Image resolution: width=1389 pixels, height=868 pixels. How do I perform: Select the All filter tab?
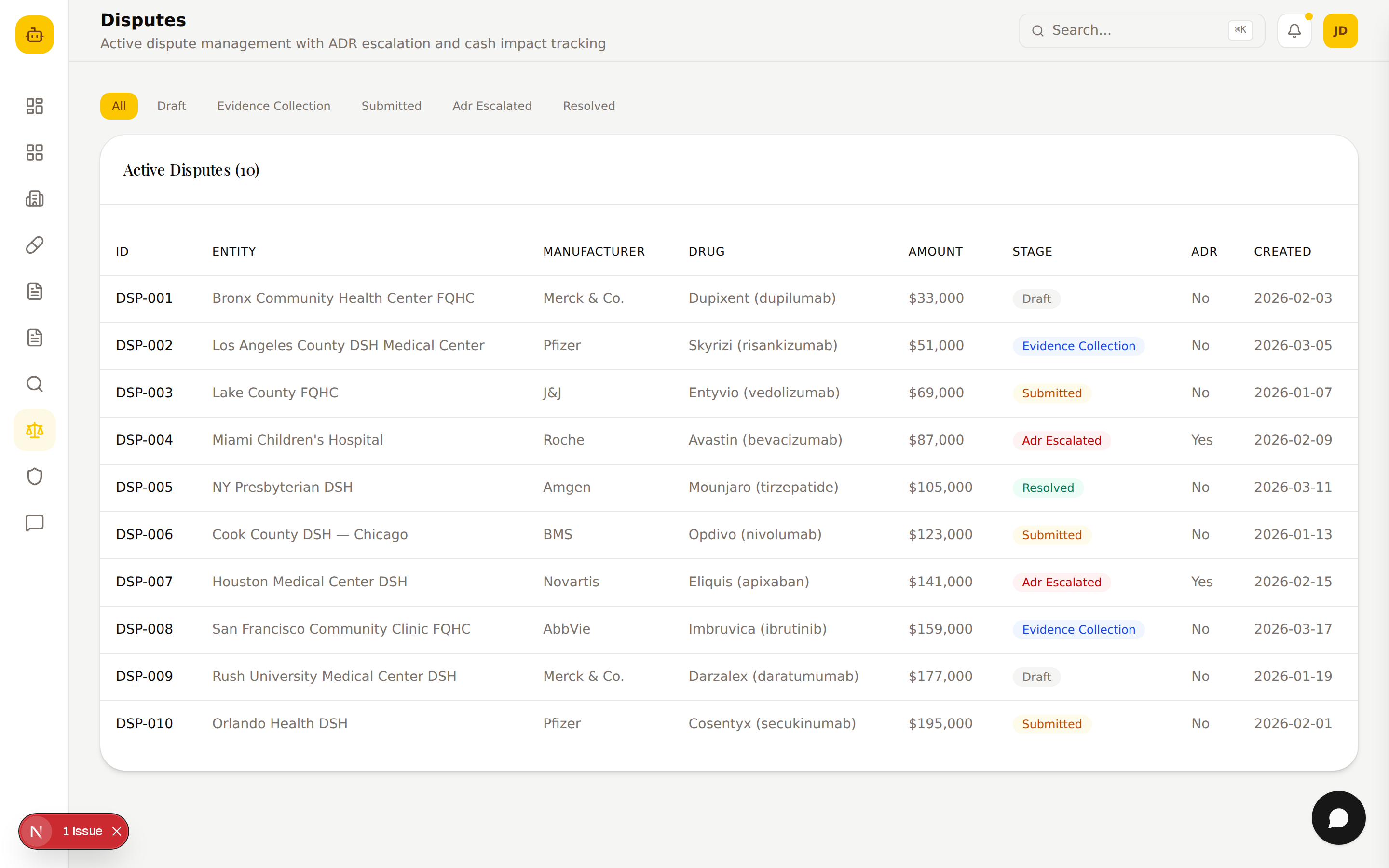point(119,106)
